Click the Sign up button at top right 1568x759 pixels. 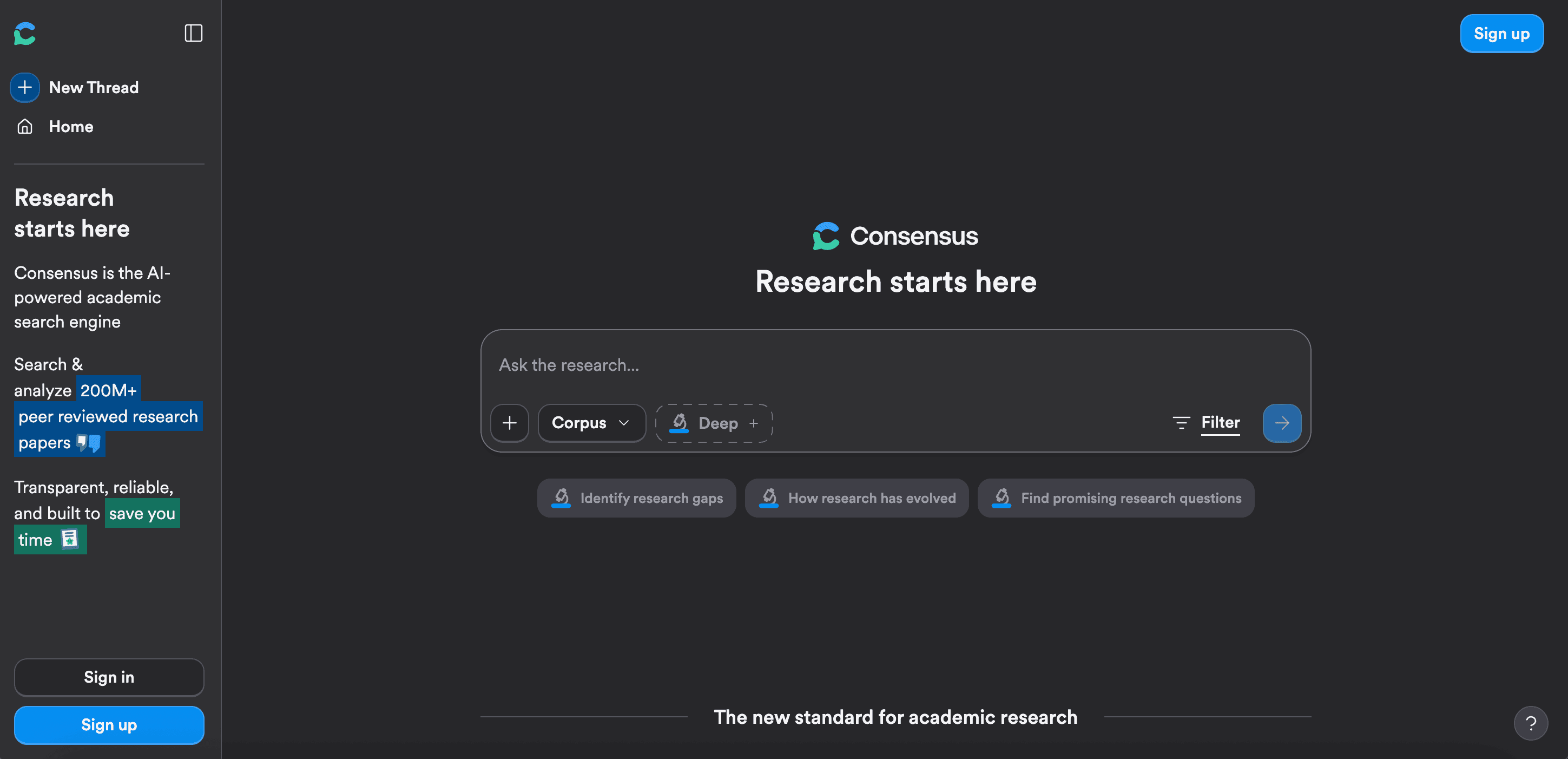(x=1501, y=34)
